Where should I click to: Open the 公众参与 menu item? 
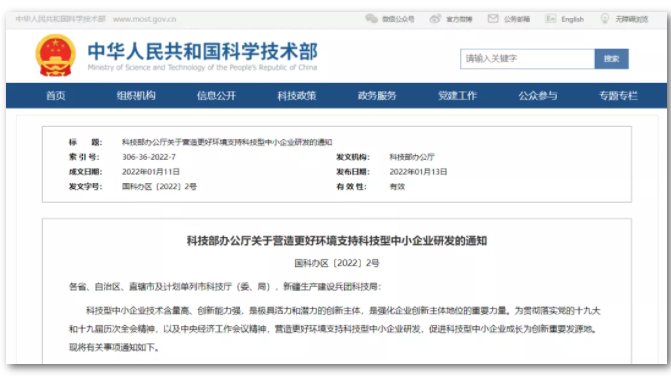click(x=538, y=95)
